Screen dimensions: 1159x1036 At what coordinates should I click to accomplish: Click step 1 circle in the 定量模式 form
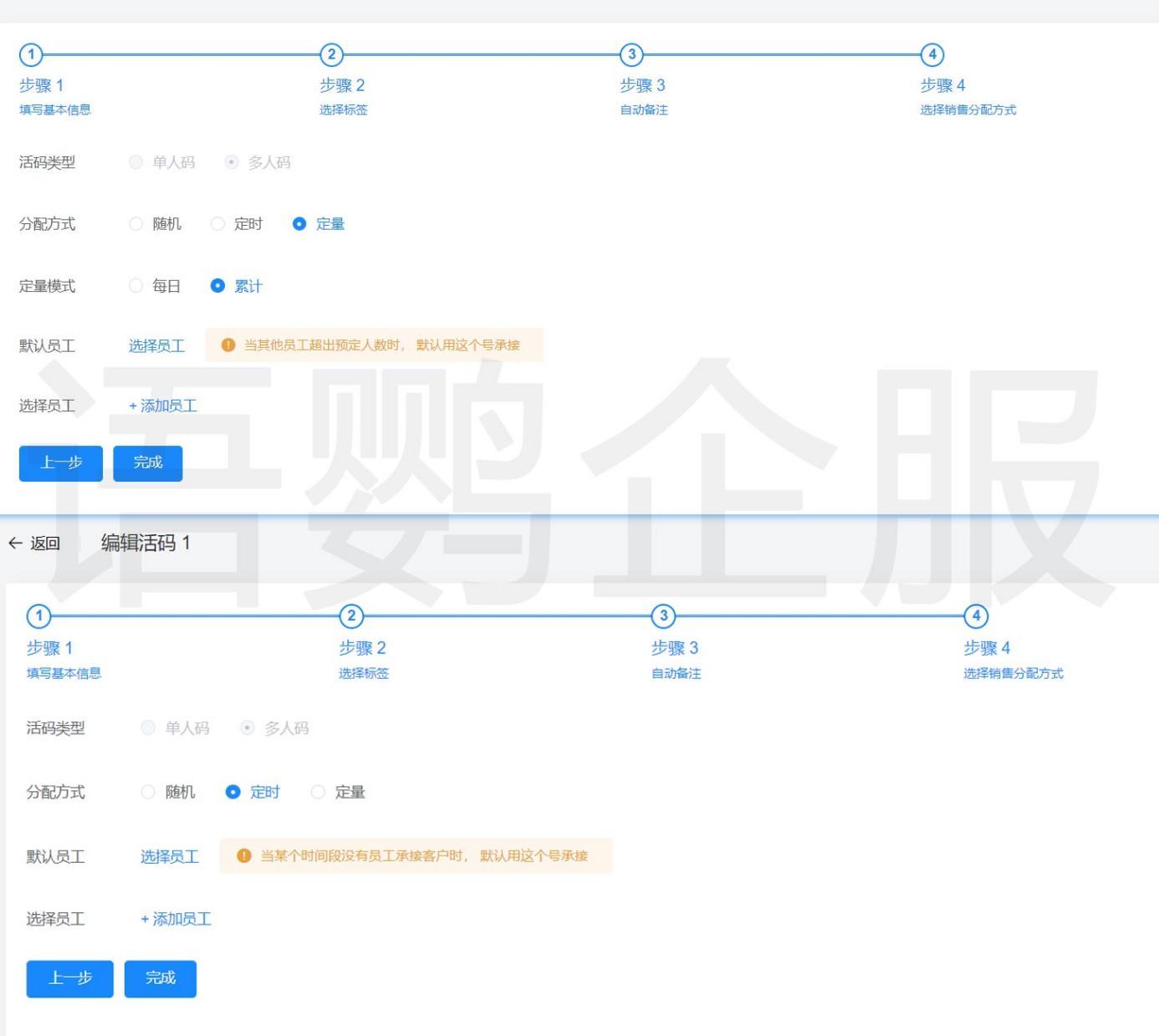tap(31, 55)
